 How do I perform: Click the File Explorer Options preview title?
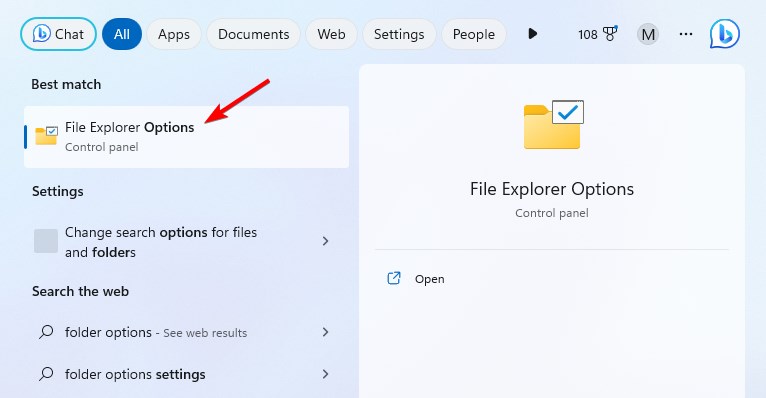click(x=552, y=189)
